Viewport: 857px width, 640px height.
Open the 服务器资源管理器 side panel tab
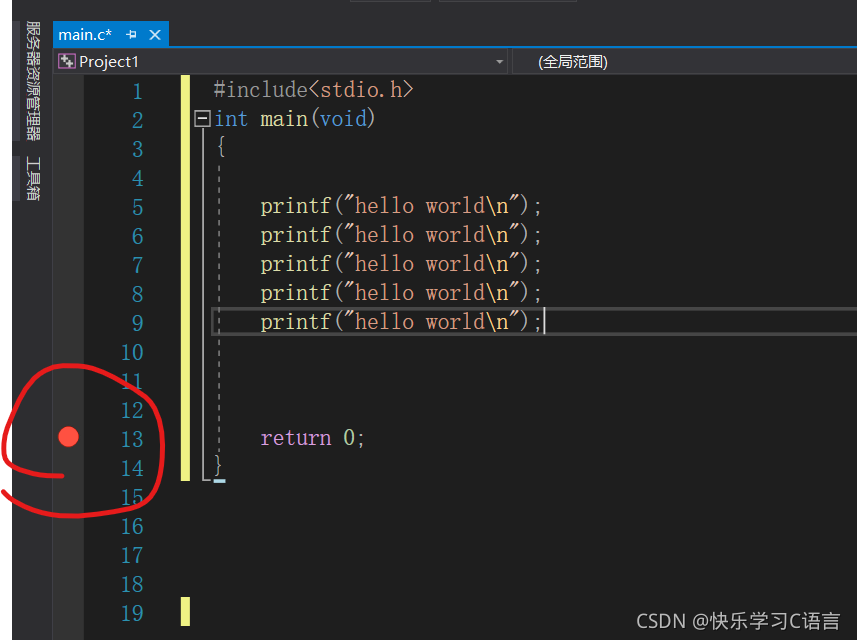33,81
